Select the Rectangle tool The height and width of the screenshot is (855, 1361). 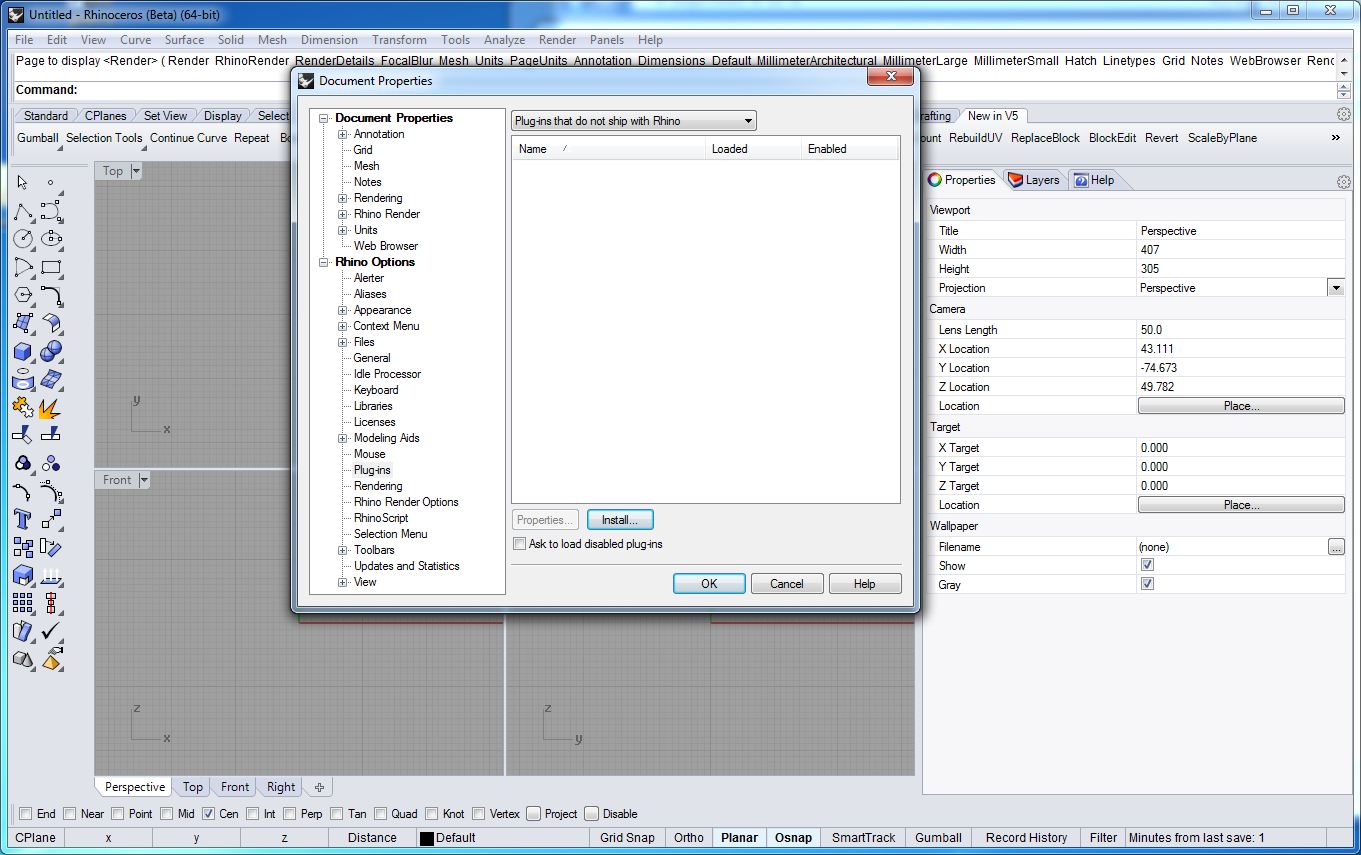[x=51, y=267]
